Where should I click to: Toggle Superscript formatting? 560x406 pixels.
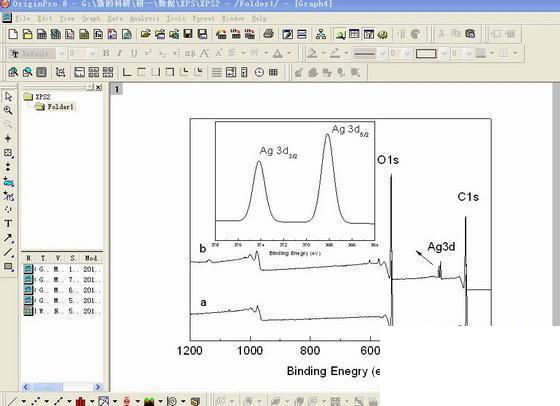click(148, 54)
